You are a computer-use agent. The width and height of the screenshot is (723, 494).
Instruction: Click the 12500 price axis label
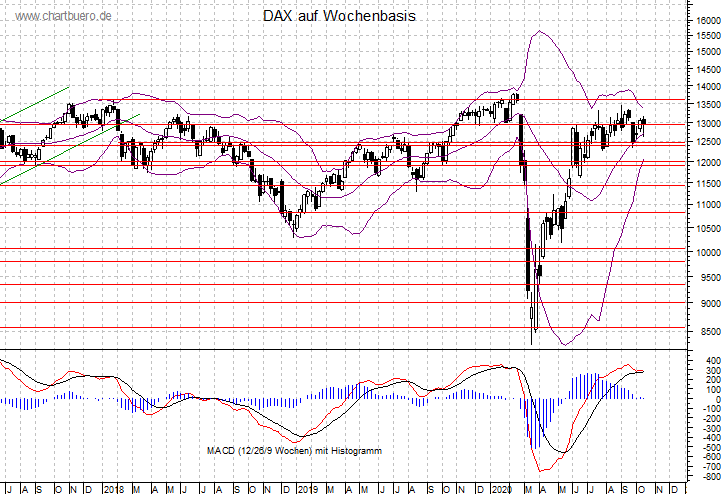click(x=709, y=142)
